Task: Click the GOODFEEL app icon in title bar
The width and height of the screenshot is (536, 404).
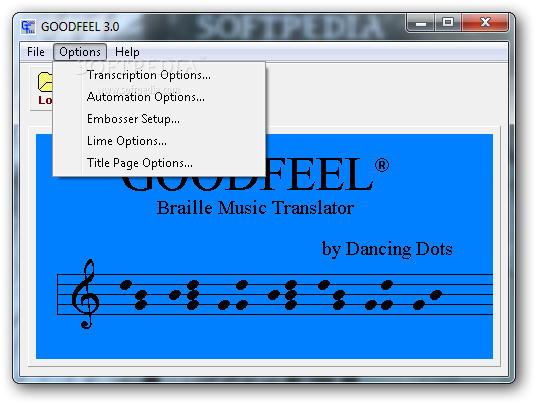Action: tap(28, 27)
